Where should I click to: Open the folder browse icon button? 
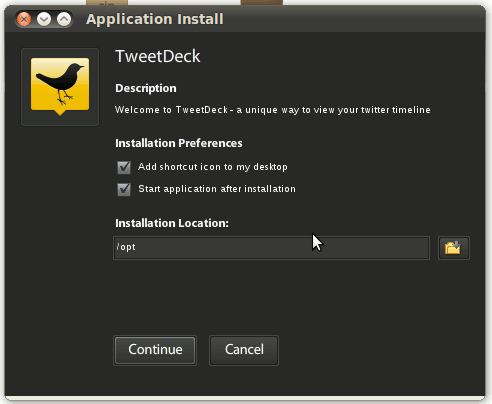click(x=454, y=248)
